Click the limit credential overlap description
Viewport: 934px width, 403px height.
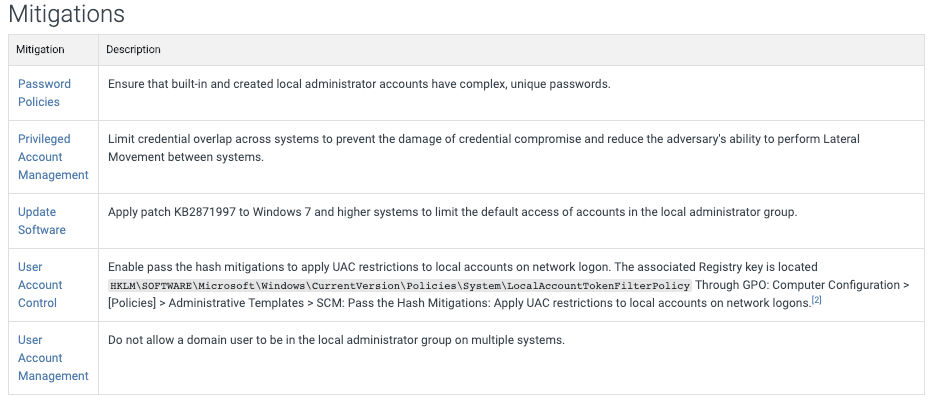484,148
